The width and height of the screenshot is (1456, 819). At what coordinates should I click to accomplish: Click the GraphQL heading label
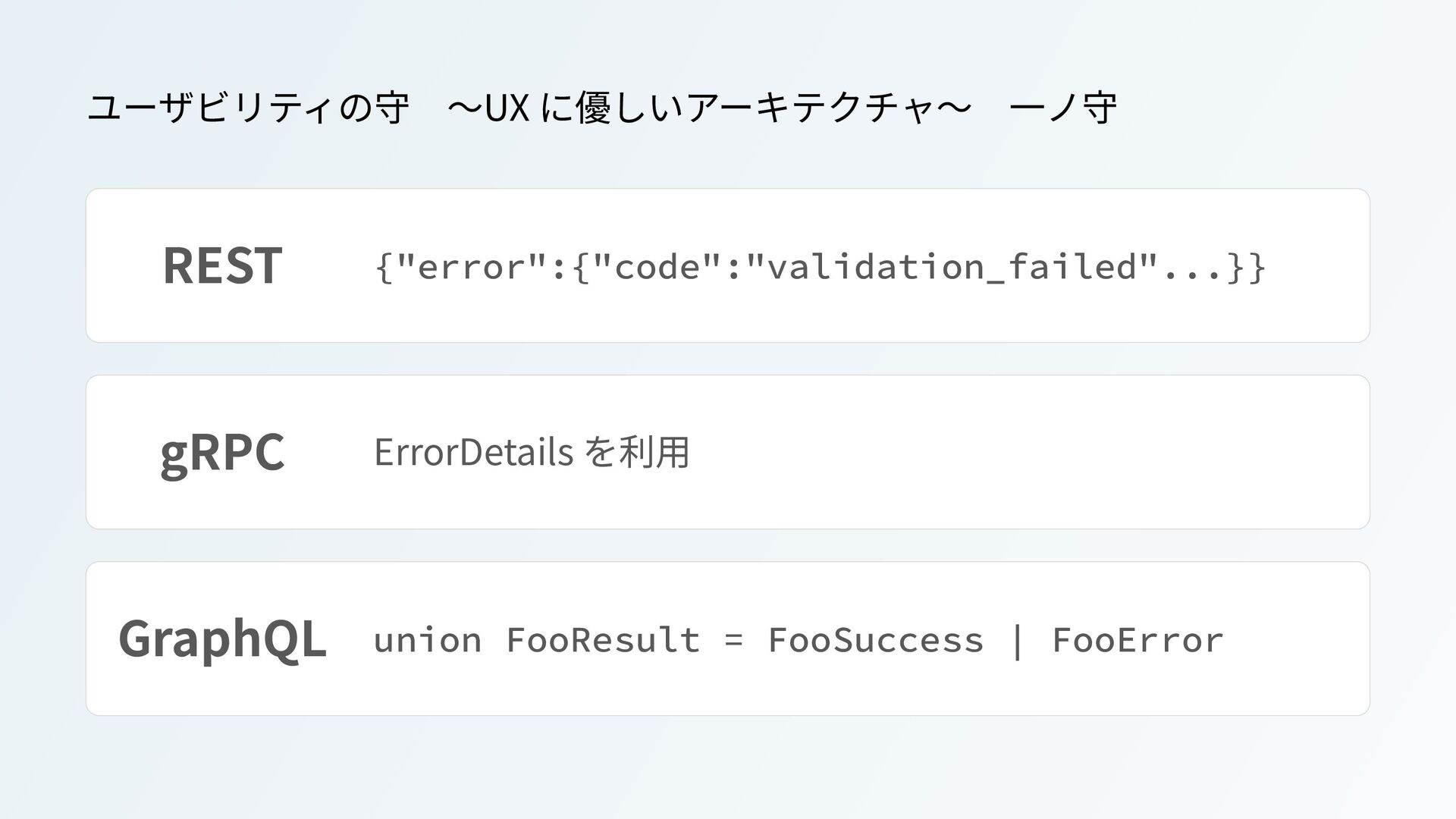[x=222, y=639]
